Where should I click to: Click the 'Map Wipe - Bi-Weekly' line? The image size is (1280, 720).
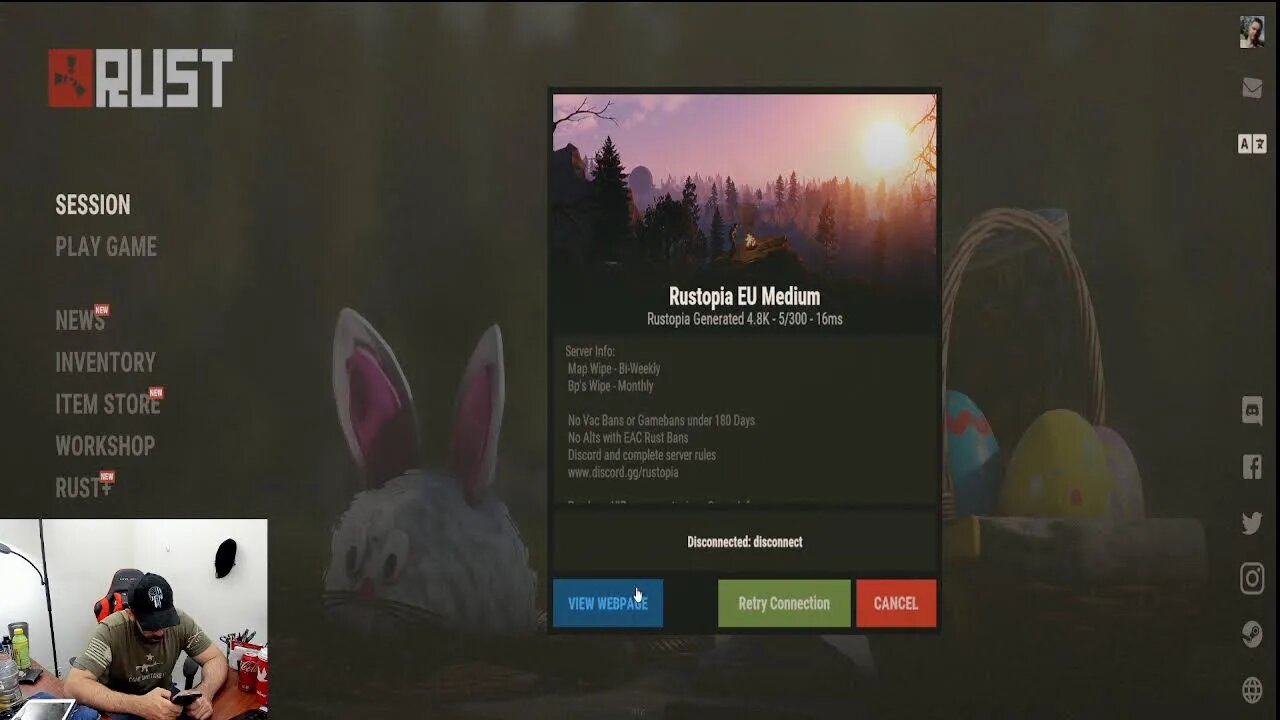point(614,369)
